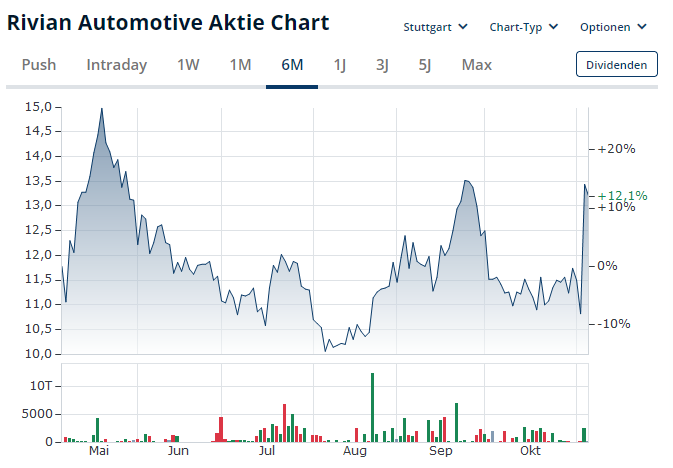
Task: Click the Sep month label
Action: tap(441, 451)
